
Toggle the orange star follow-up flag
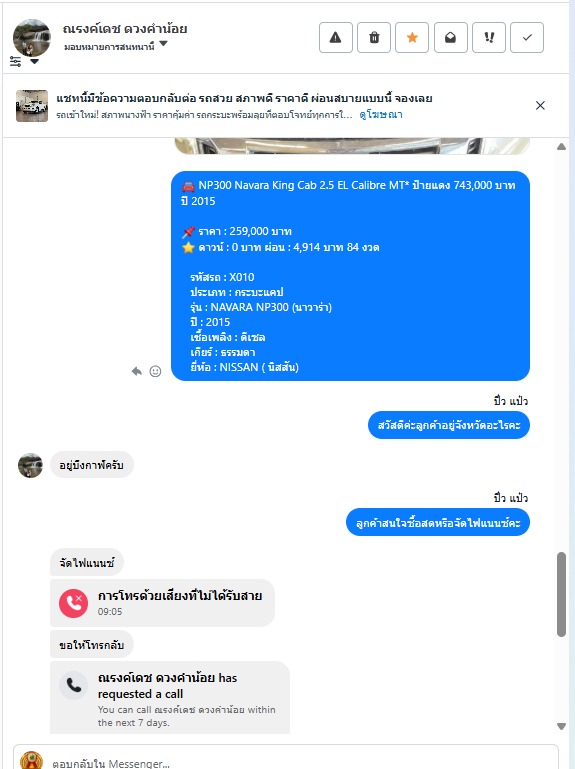coord(412,37)
